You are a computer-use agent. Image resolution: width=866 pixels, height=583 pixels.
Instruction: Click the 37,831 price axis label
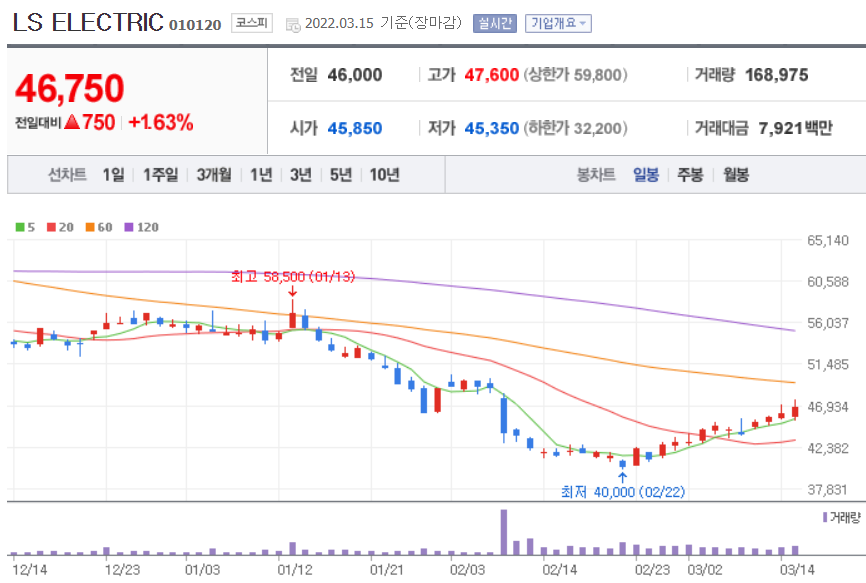(827, 490)
